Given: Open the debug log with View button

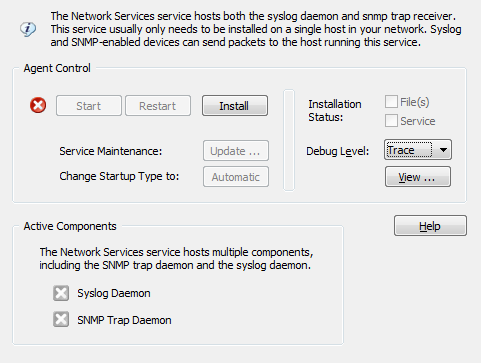Looking at the screenshot, I should [x=418, y=177].
